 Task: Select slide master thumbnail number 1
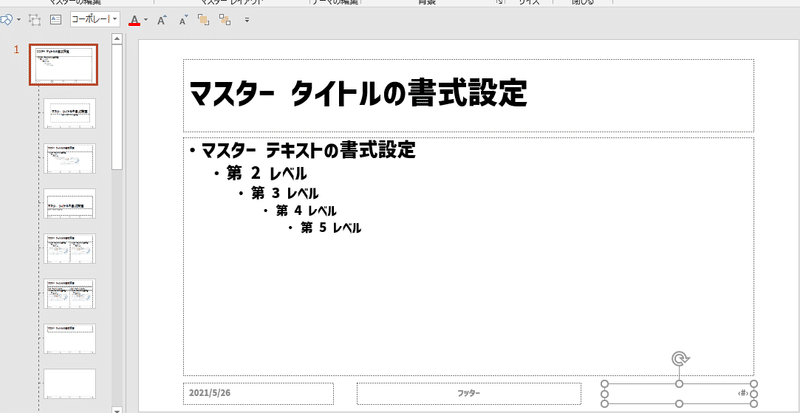pyautogui.click(x=63, y=64)
